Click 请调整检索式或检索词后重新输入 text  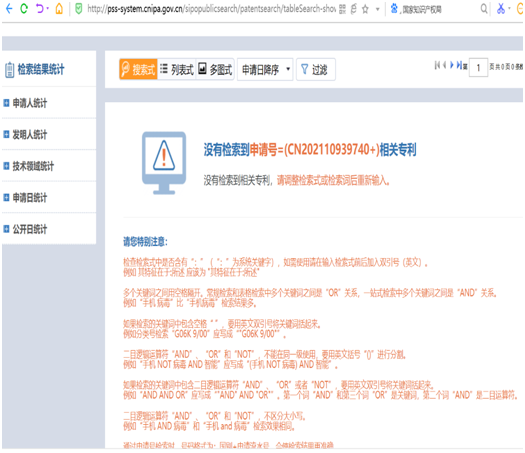point(333,181)
